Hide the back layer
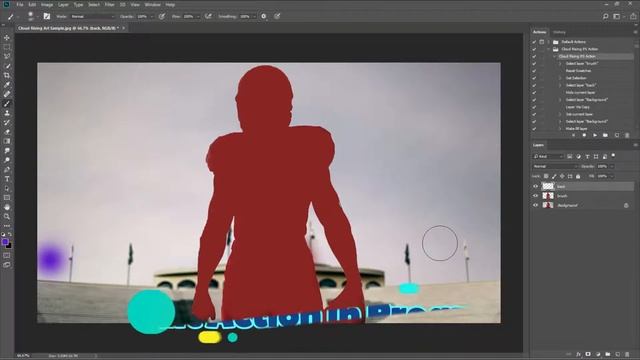Screen dimensions: 640x360 coord(536,187)
